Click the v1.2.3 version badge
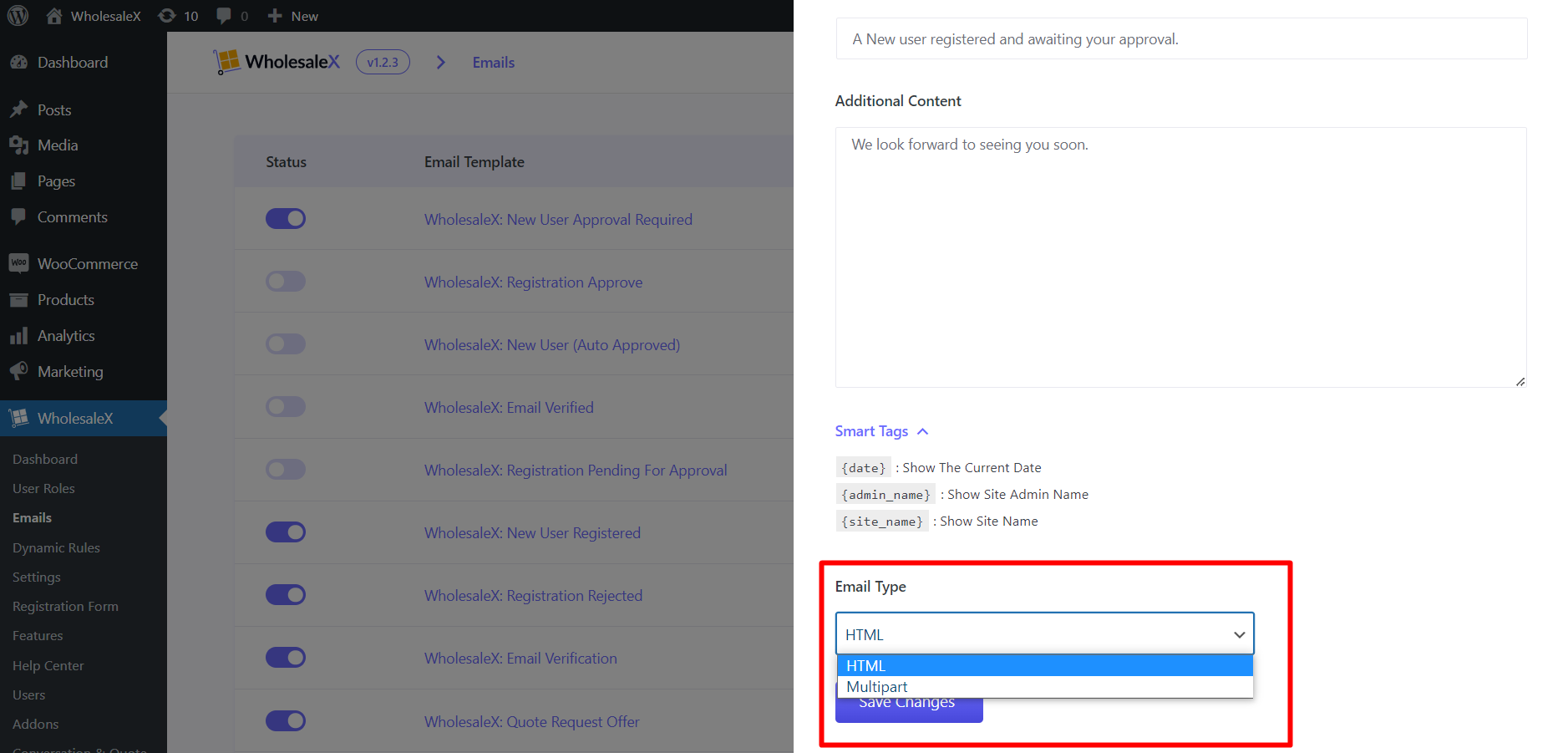This screenshot has width=1568, height=753. tap(383, 62)
